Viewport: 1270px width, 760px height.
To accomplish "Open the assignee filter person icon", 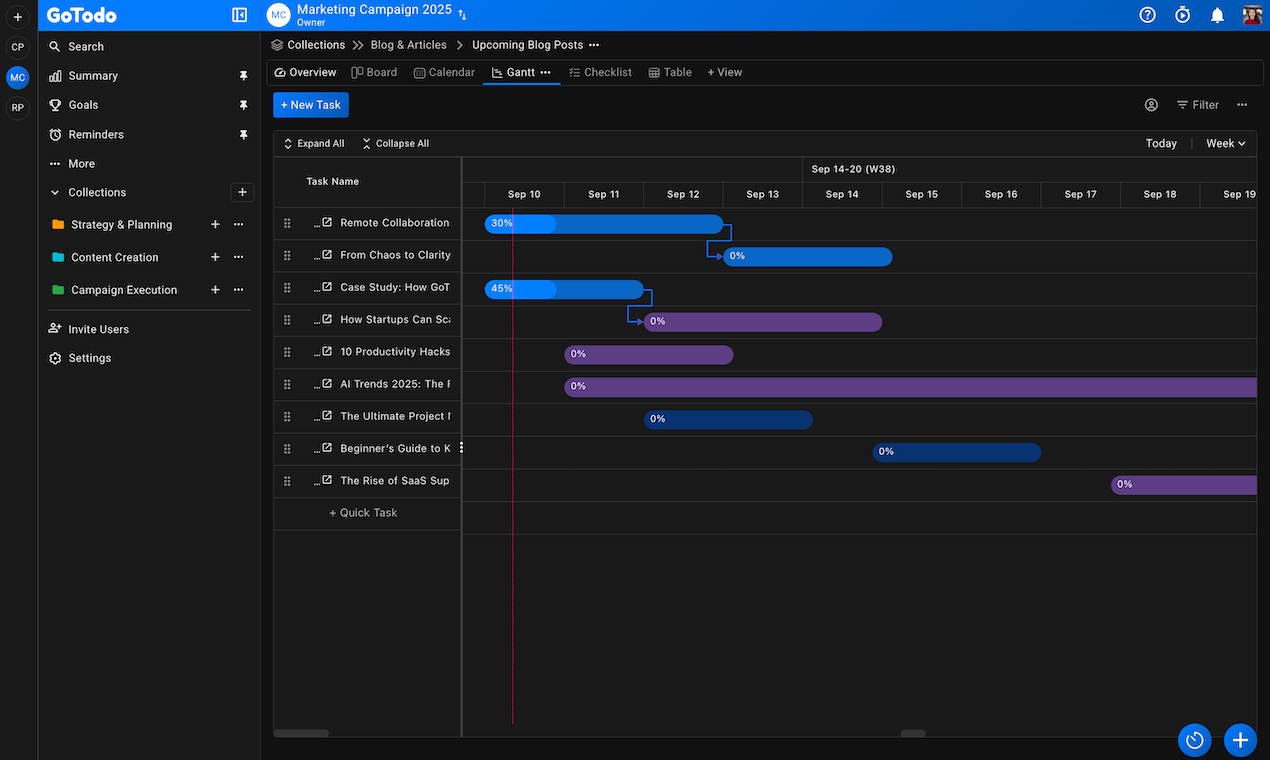I will (1151, 105).
